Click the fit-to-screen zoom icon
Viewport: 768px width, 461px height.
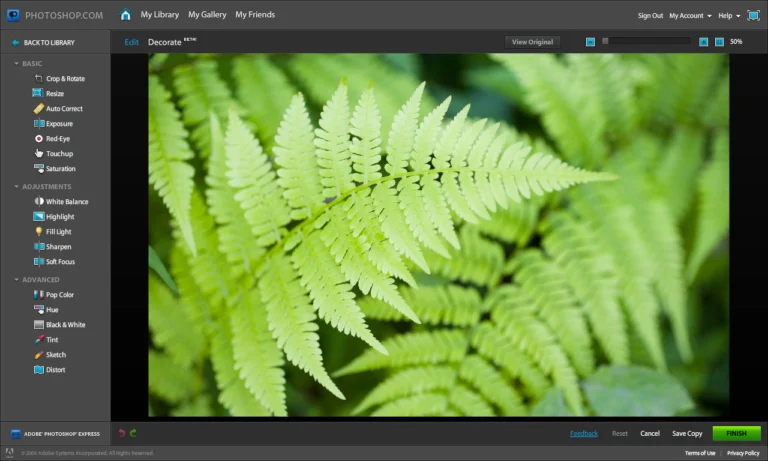coord(719,42)
